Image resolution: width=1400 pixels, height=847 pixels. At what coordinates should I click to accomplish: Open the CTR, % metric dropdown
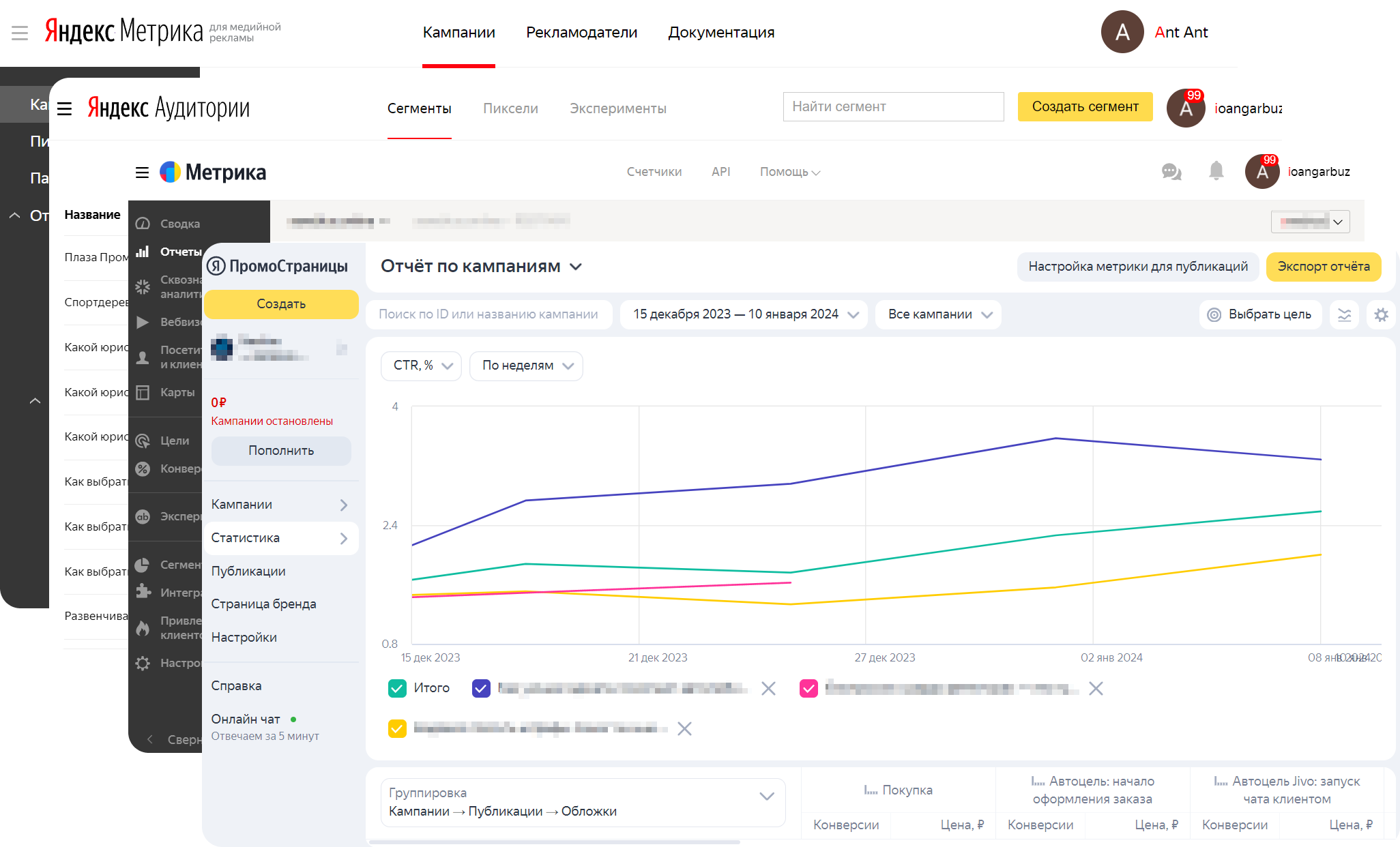click(x=422, y=366)
